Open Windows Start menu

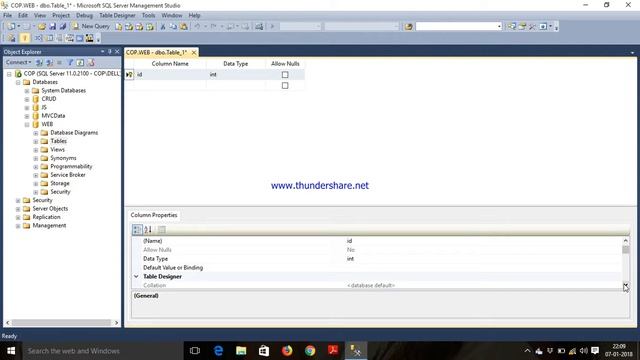click(x=11, y=351)
